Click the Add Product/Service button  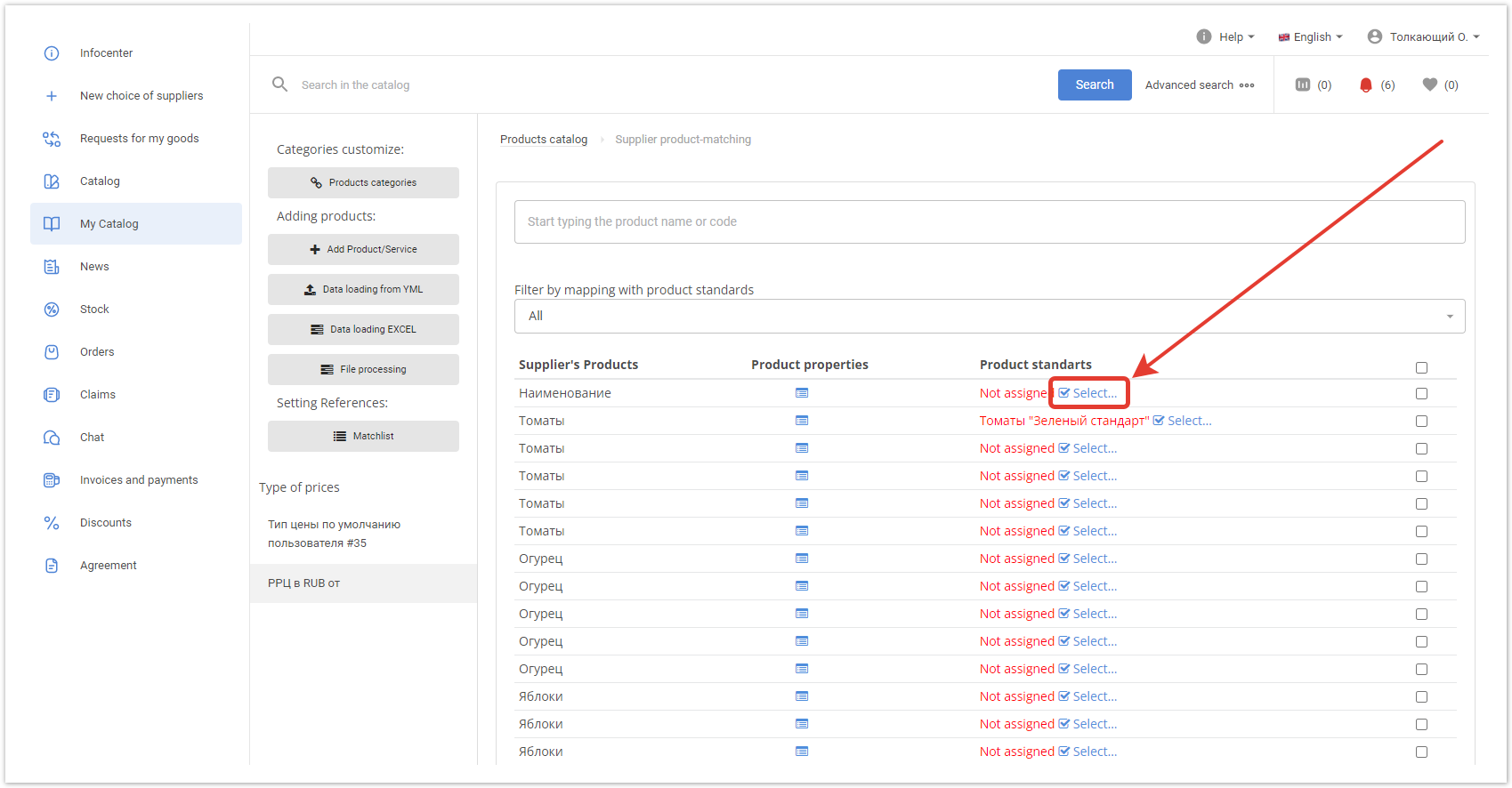point(363,249)
